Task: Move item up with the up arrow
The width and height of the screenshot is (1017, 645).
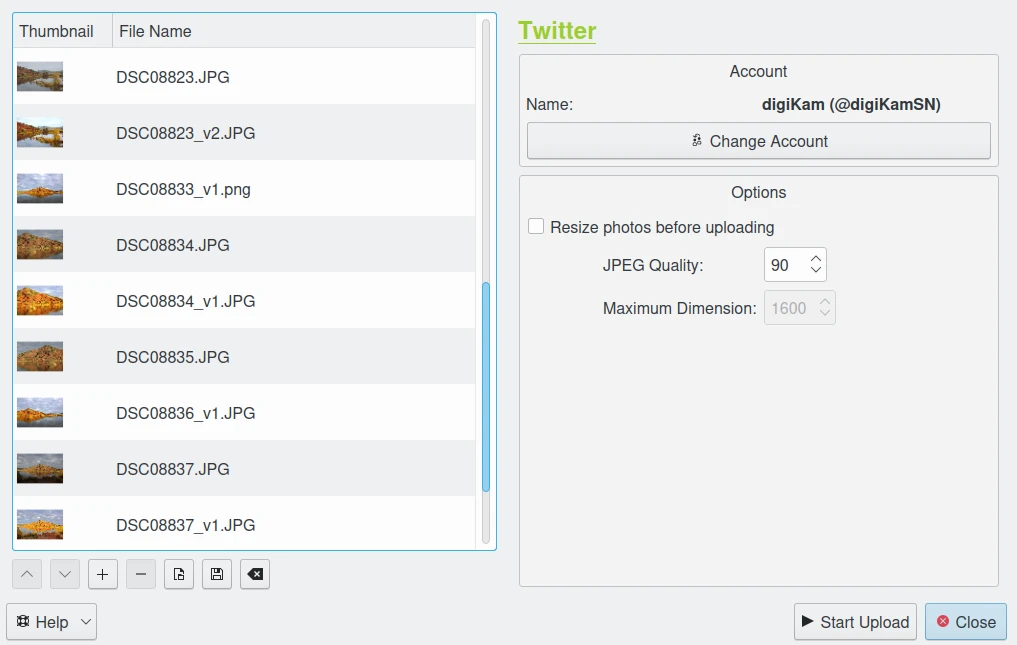Action: click(x=27, y=574)
